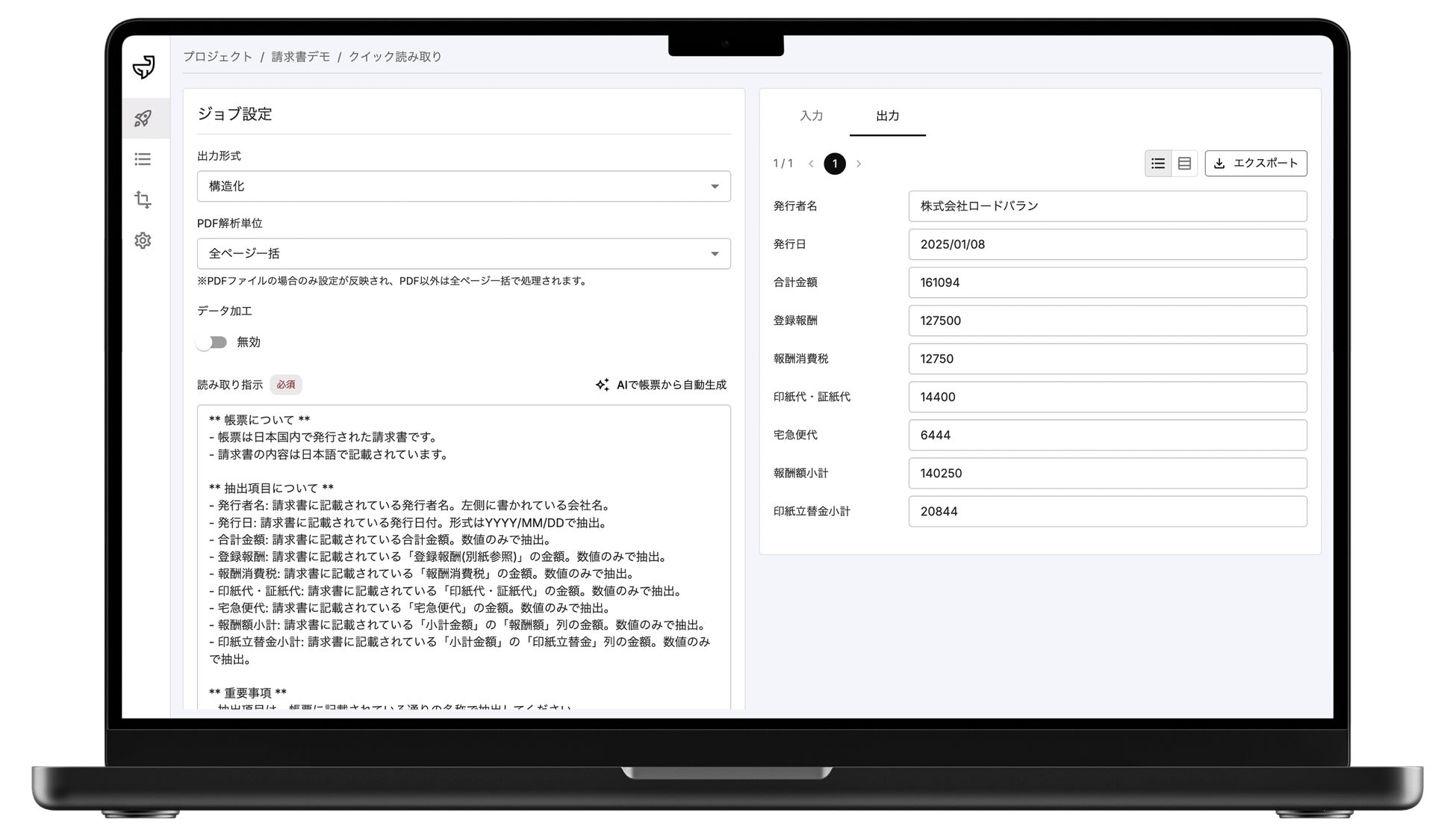Image resolution: width=1456 pixels, height=833 pixels.
Task: Open settings gear in sidebar
Action: click(143, 241)
